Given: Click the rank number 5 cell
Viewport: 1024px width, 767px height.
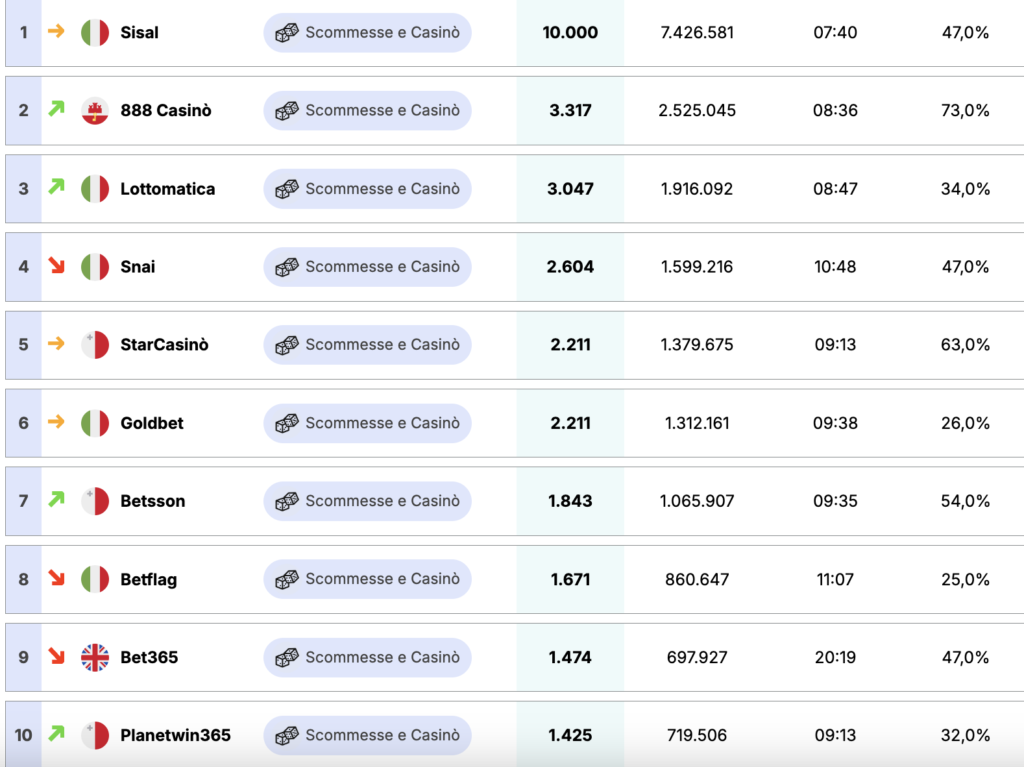Looking at the screenshot, I should [x=23, y=344].
